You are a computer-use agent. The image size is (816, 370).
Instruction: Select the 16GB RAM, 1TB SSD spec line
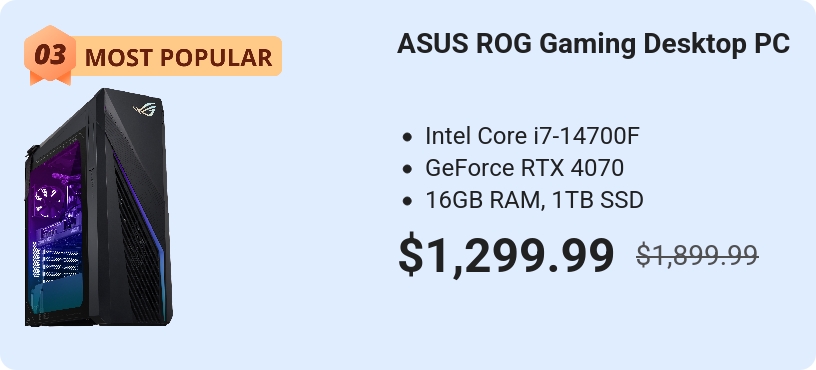coord(534,200)
